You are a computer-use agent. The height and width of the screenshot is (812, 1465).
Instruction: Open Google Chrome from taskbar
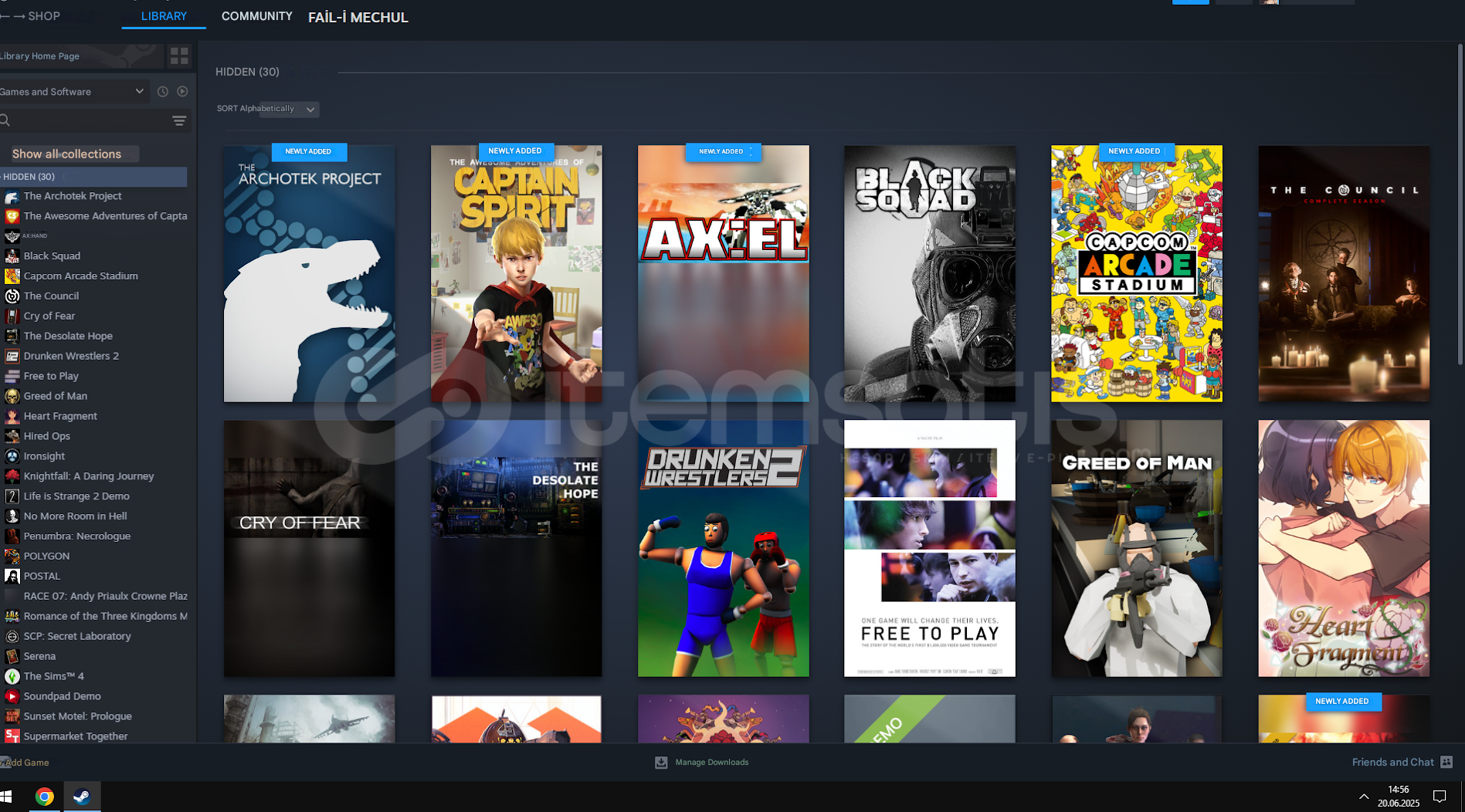click(x=45, y=797)
